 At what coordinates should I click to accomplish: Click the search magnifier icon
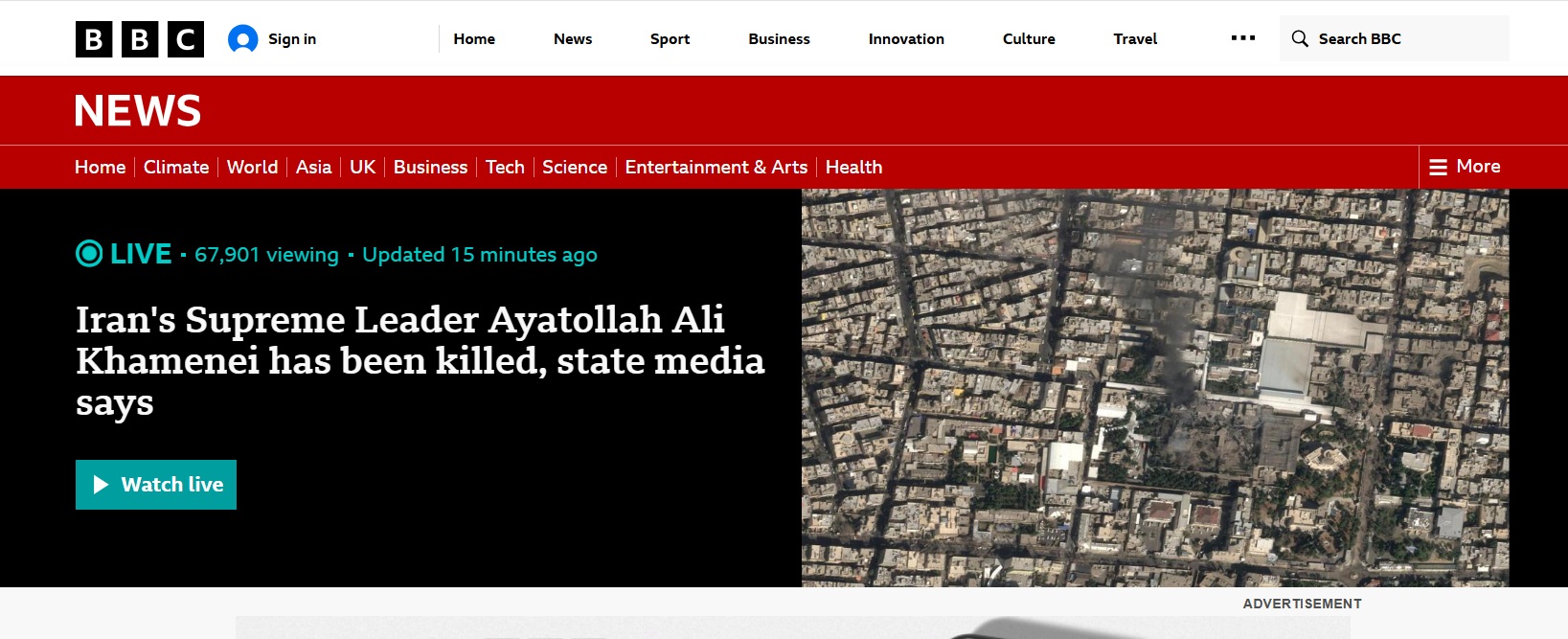1300,38
